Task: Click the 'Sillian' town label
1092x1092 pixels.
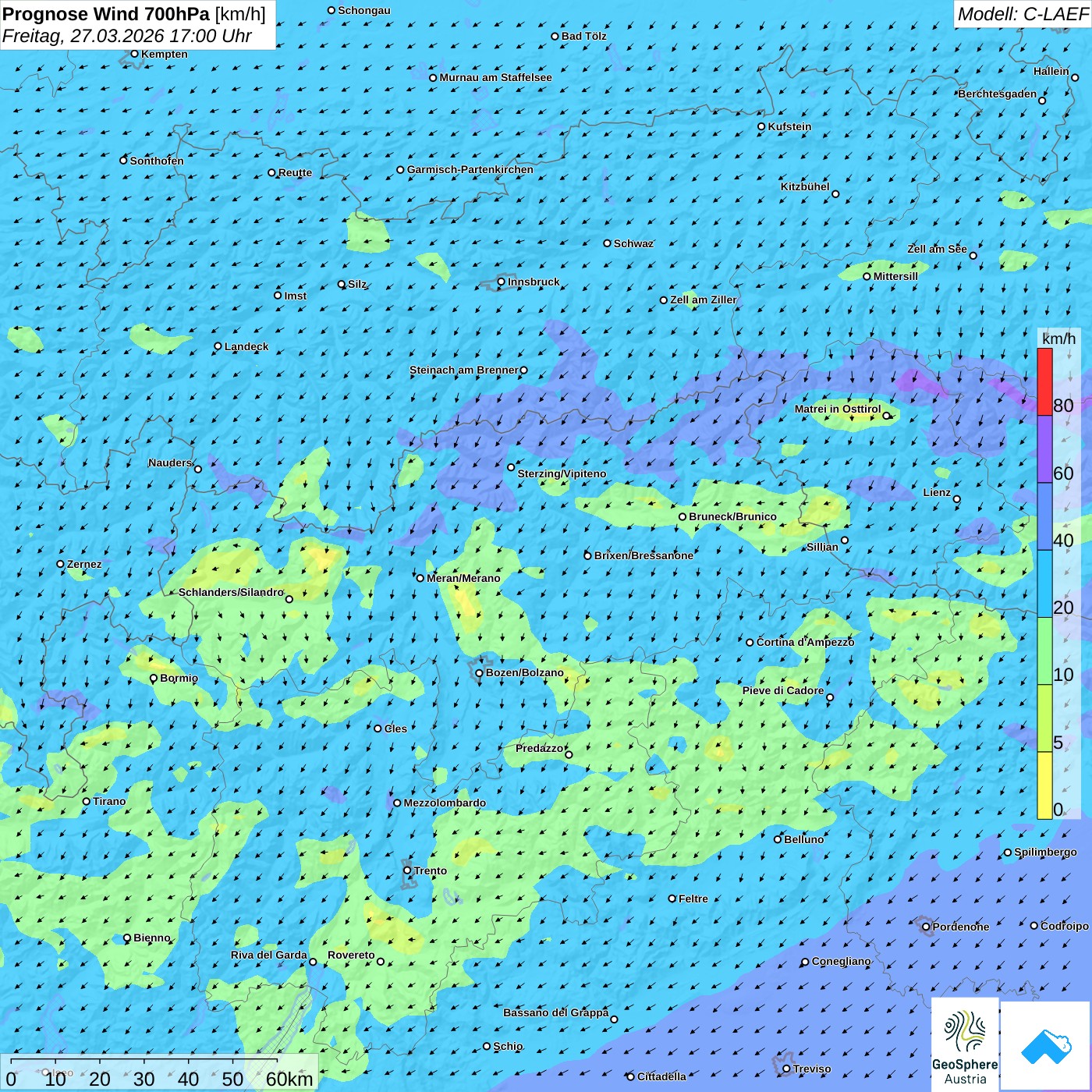Action: [x=822, y=547]
